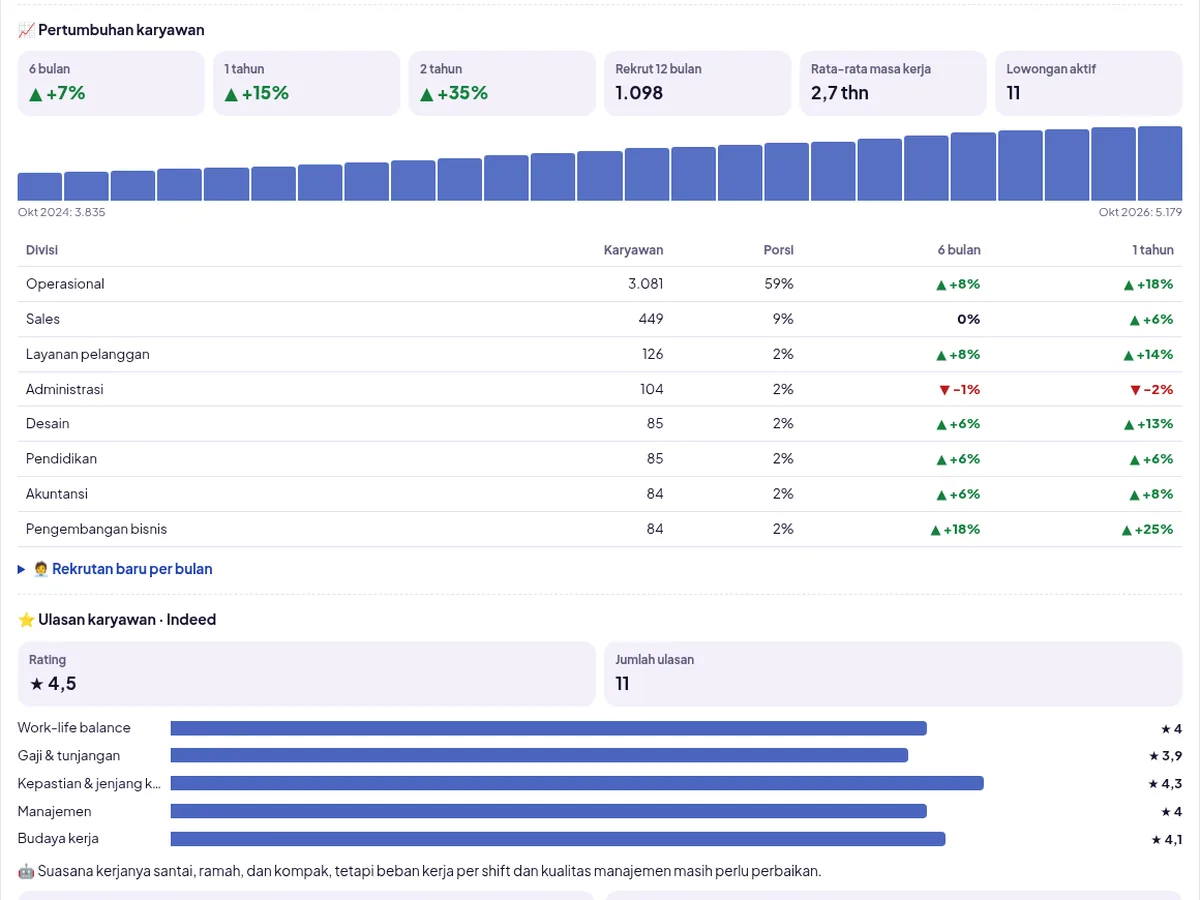Click the Divisi column header
Image resolution: width=1200 pixels, height=900 pixels.
click(42, 250)
